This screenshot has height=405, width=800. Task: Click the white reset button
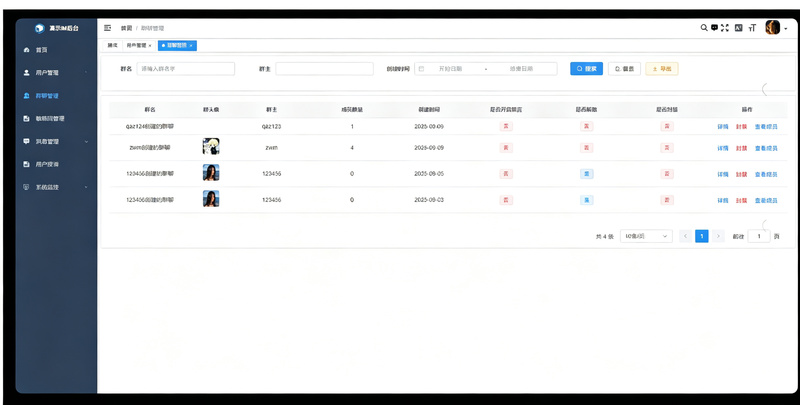(x=624, y=69)
